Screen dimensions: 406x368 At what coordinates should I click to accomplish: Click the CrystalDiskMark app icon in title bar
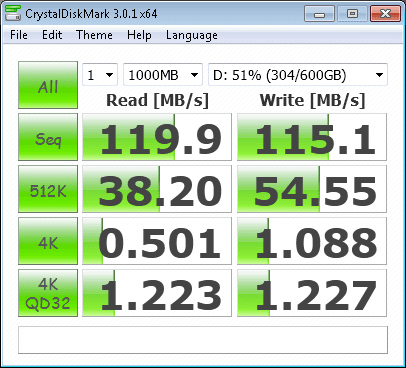13,13
